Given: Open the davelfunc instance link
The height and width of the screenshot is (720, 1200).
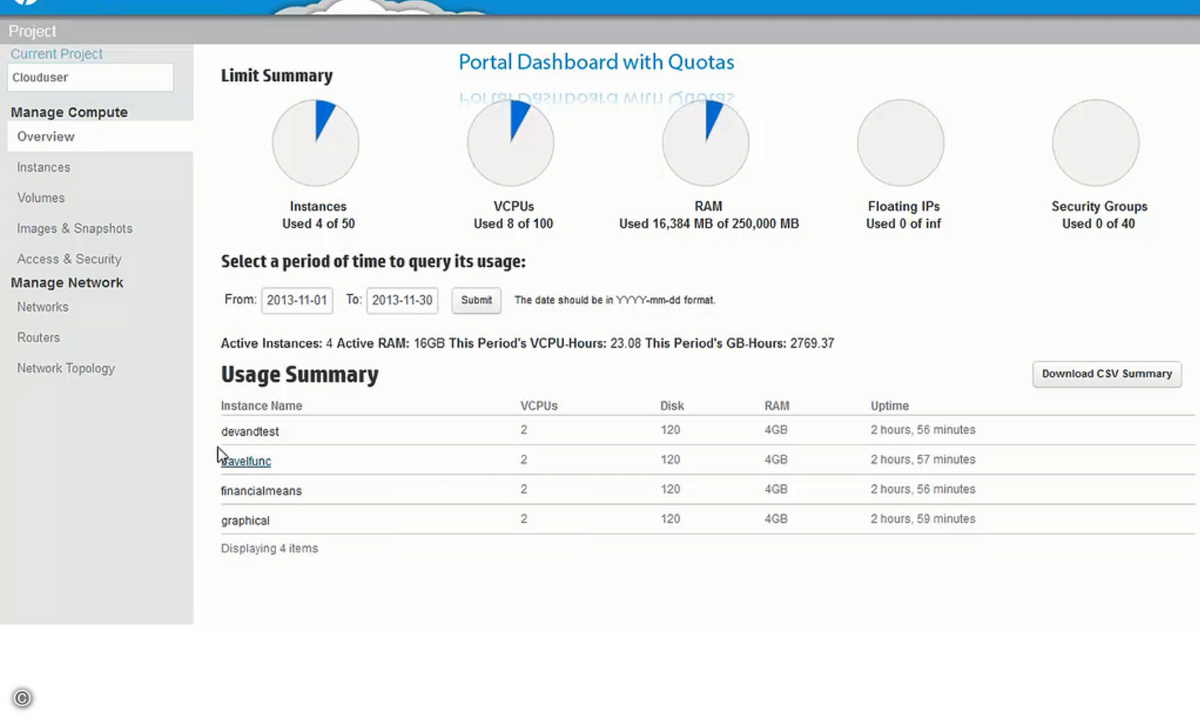Looking at the screenshot, I should [246, 461].
